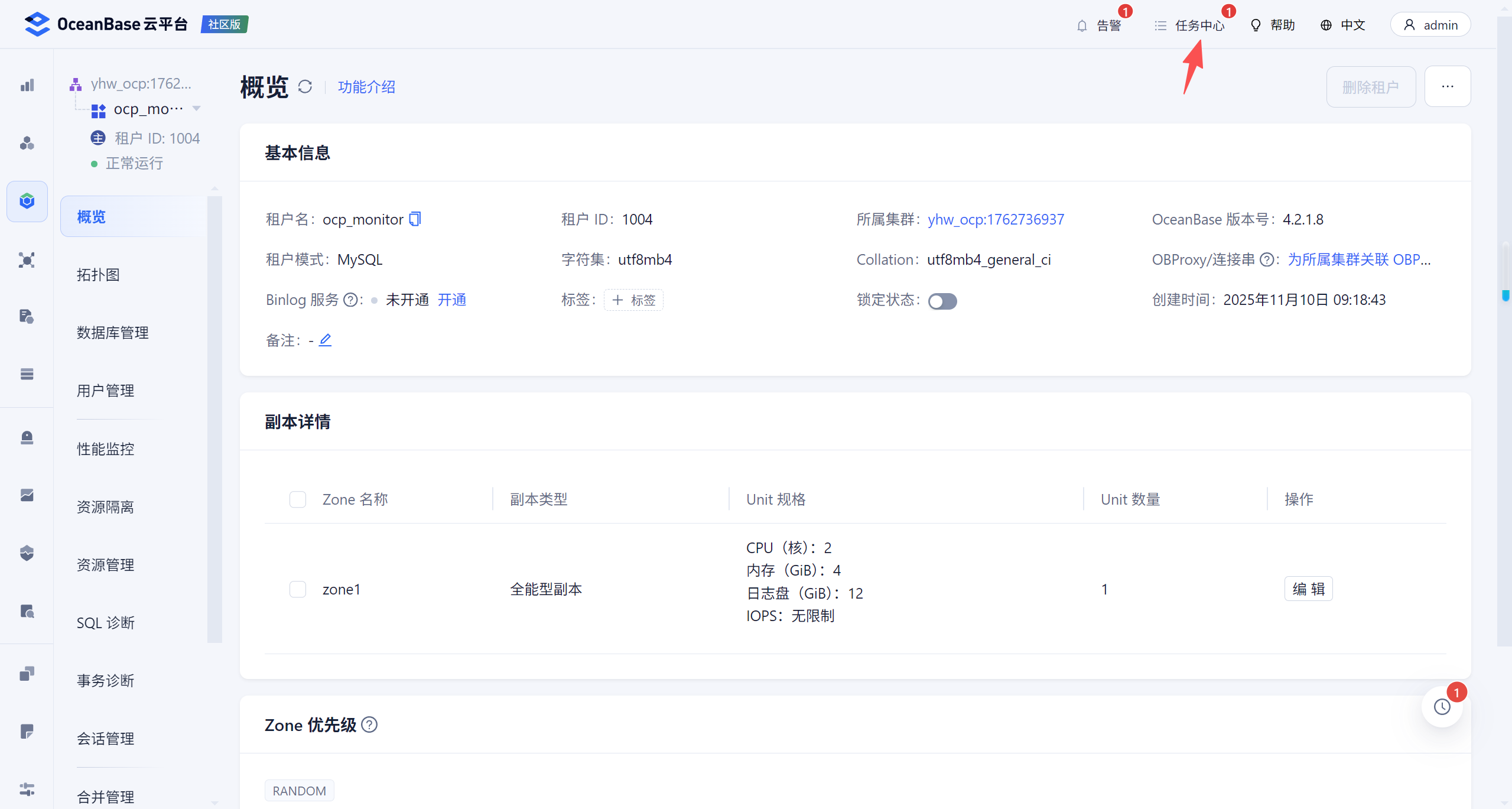1512x809 pixels.
Task: Copy tenant name ocp_monitor via copy icon
Action: (415, 219)
